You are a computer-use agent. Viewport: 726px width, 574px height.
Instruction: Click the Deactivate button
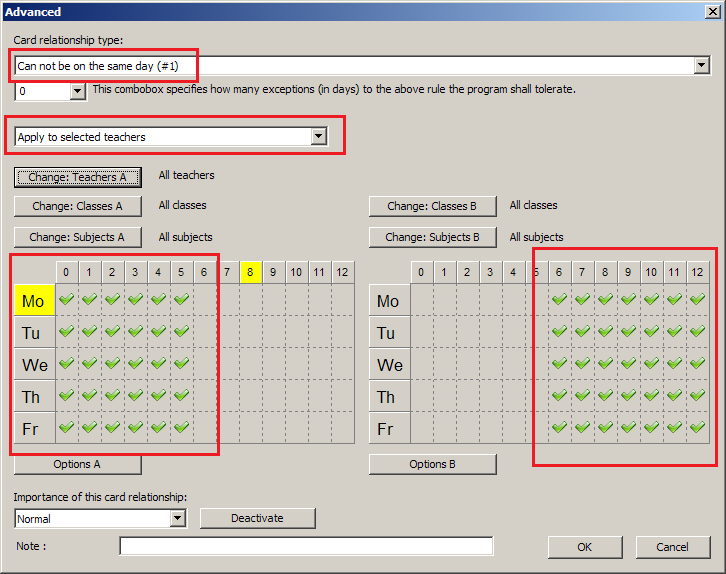(257, 518)
